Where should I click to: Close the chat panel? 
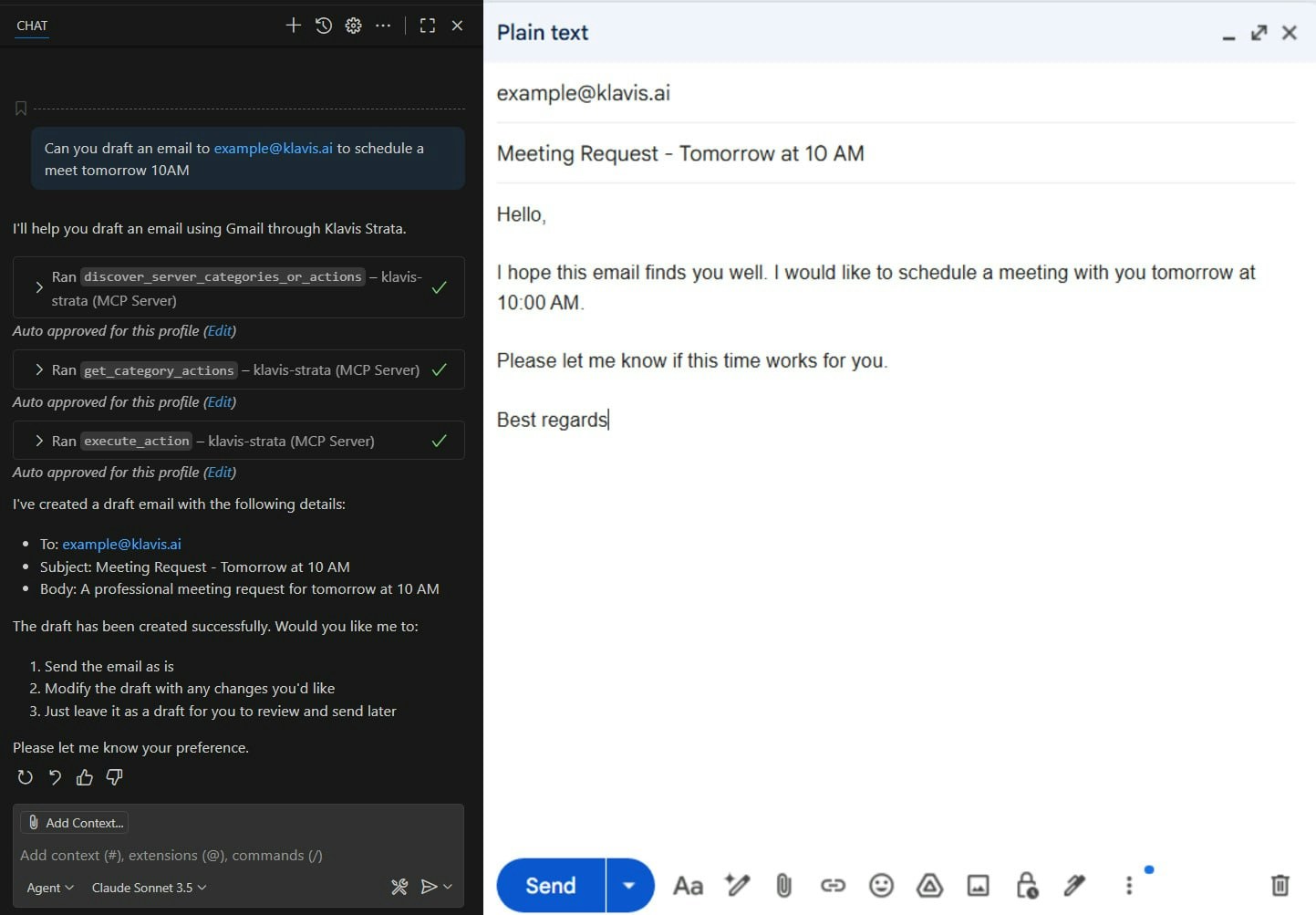[458, 26]
